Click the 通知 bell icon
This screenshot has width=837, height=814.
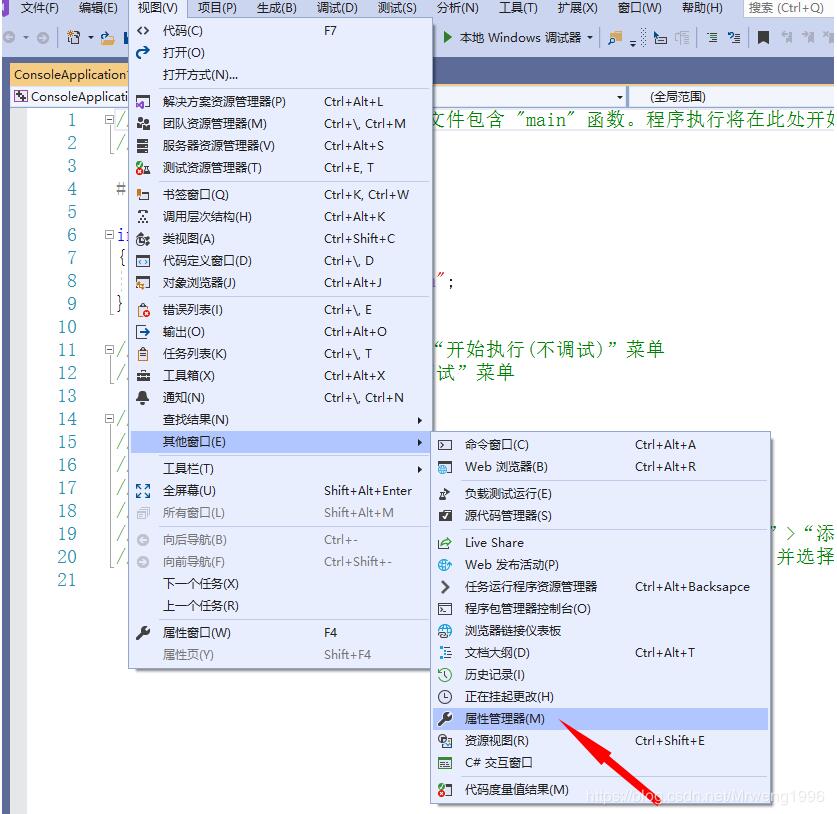pos(143,398)
